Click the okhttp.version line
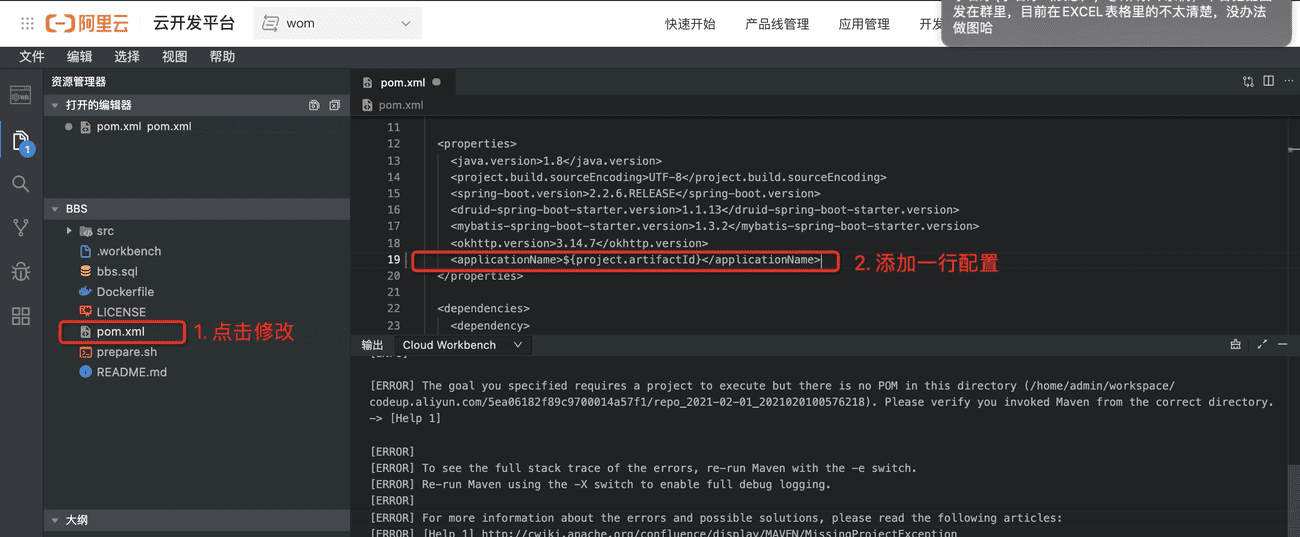Viewport: 1300px width, 537px height. pyautogui.click(x=579, y=243)
